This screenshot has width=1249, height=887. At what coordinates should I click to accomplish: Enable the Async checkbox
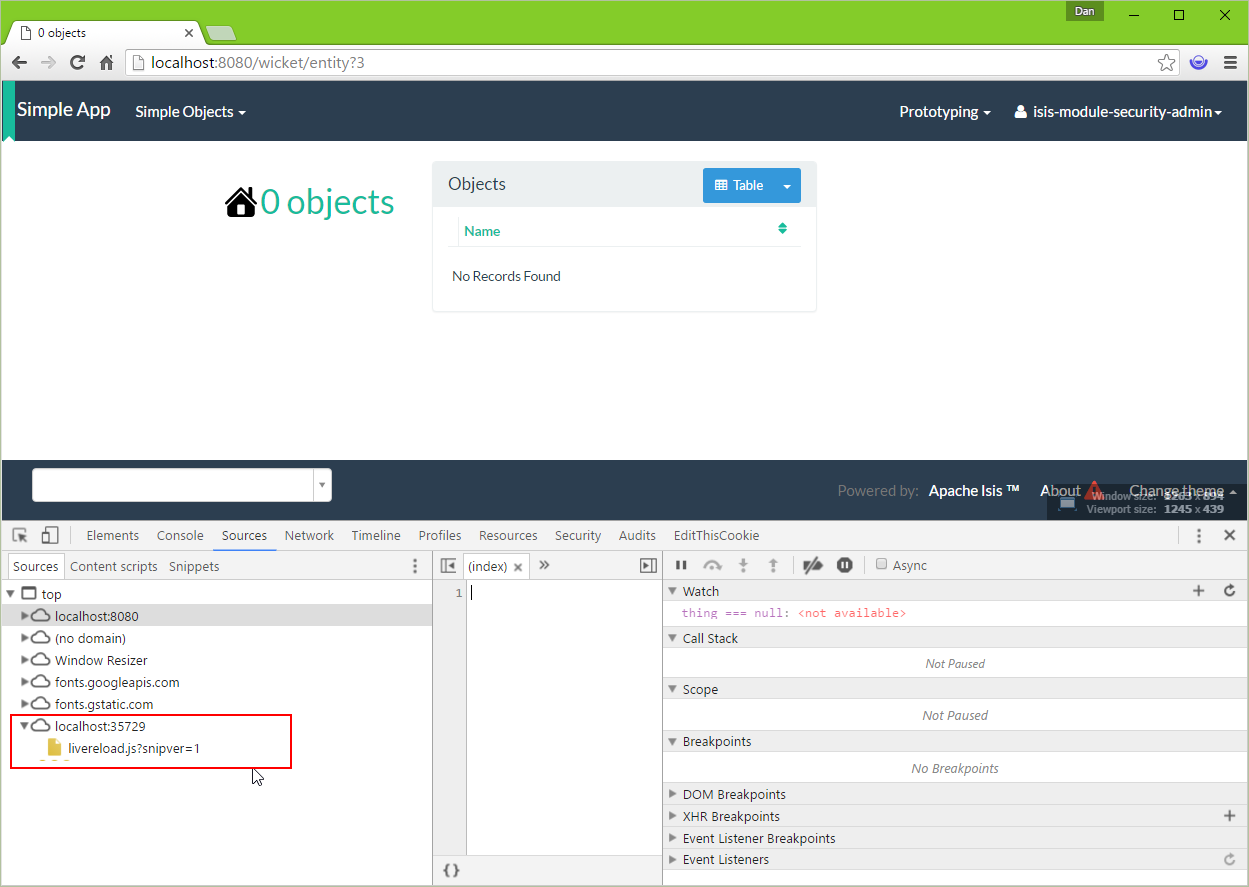882,564
